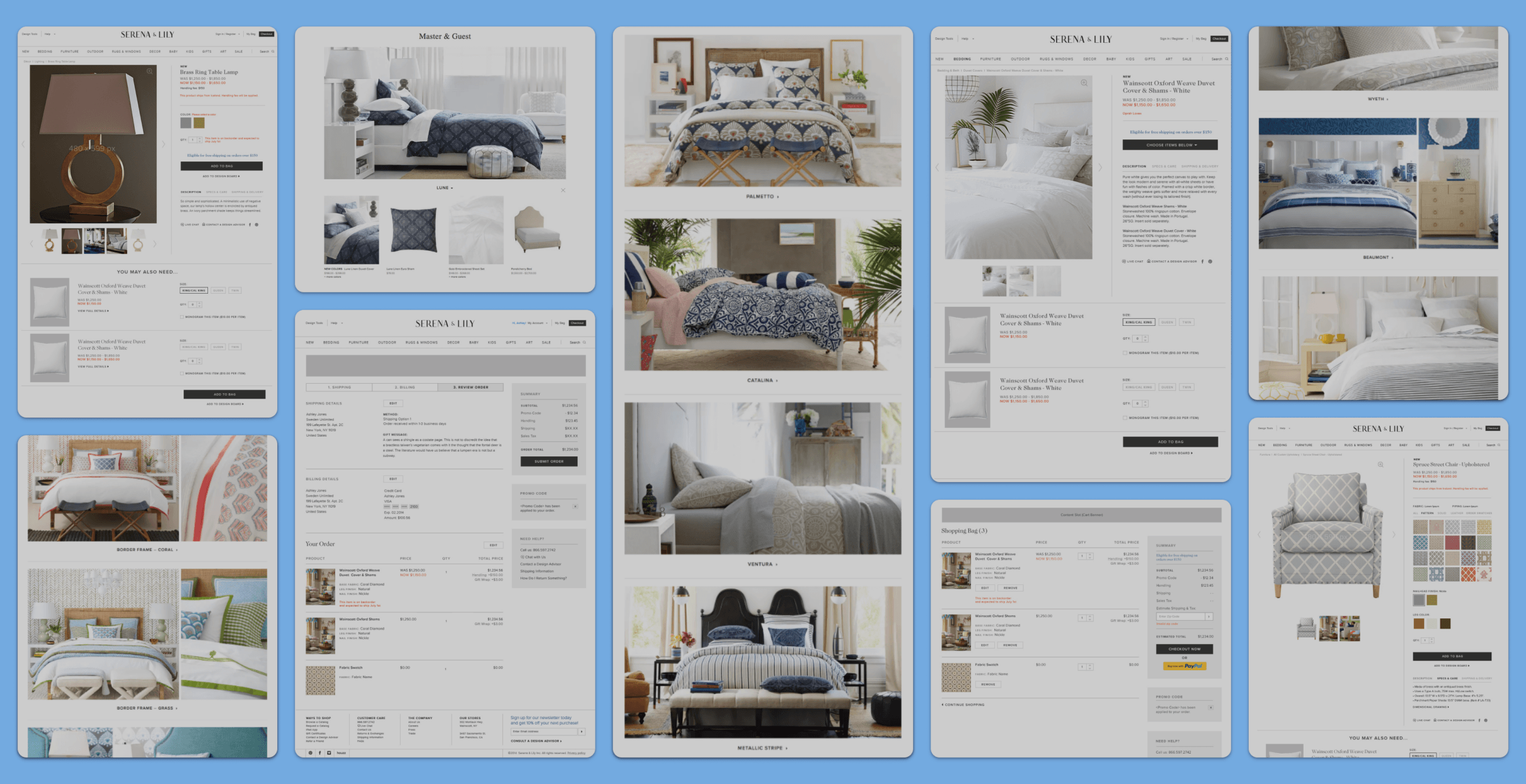Image resolution: width=1526 pixels, height=784 pixels.
Task: Open Palmetto bedding collection link
Action: 762,197
